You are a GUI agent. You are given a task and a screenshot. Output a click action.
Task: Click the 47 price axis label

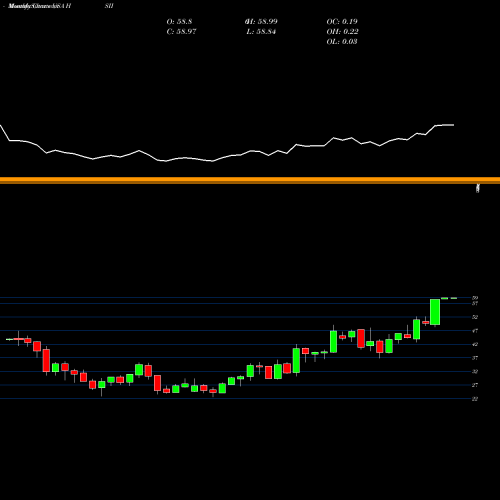(x=475, y=331)
